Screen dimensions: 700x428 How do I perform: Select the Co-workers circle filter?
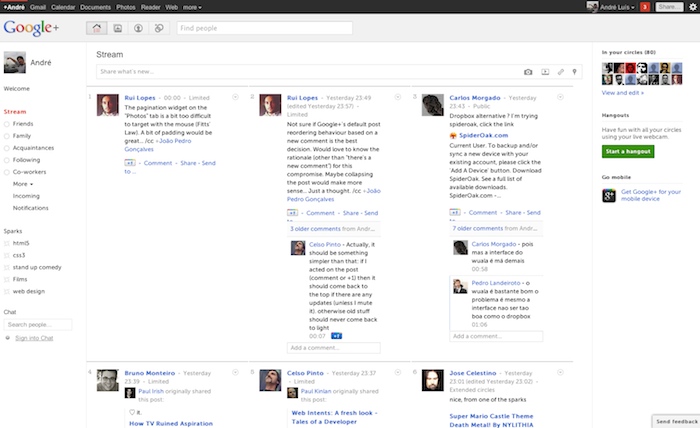(27, 171)
